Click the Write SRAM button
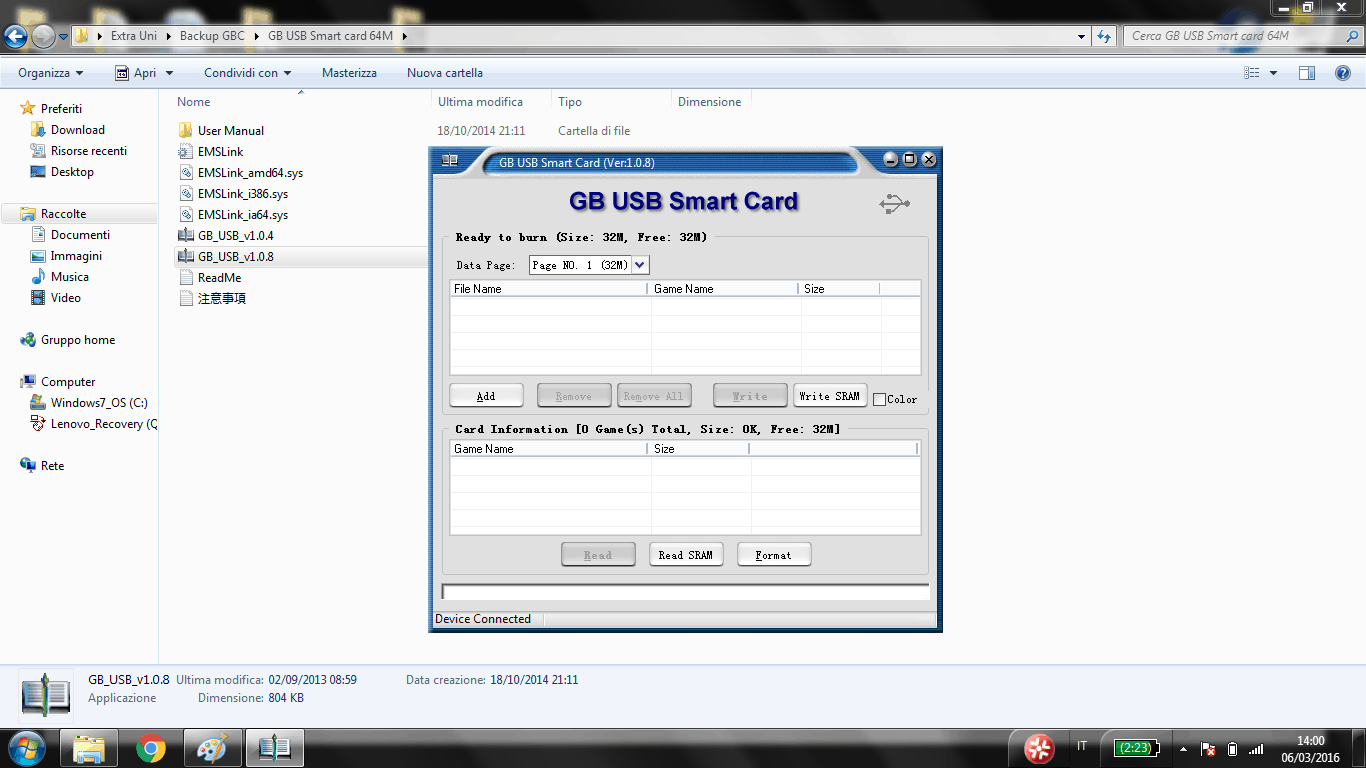 pos(829,396)
